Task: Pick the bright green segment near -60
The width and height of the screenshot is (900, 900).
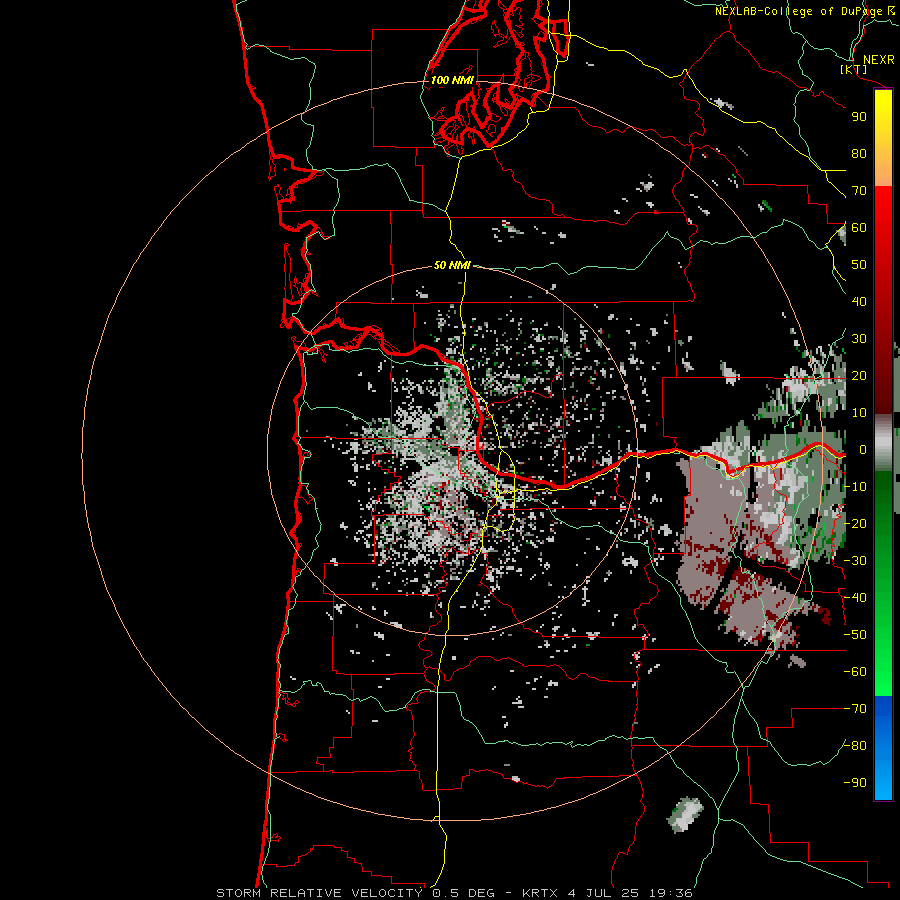Action: (883, 672)
